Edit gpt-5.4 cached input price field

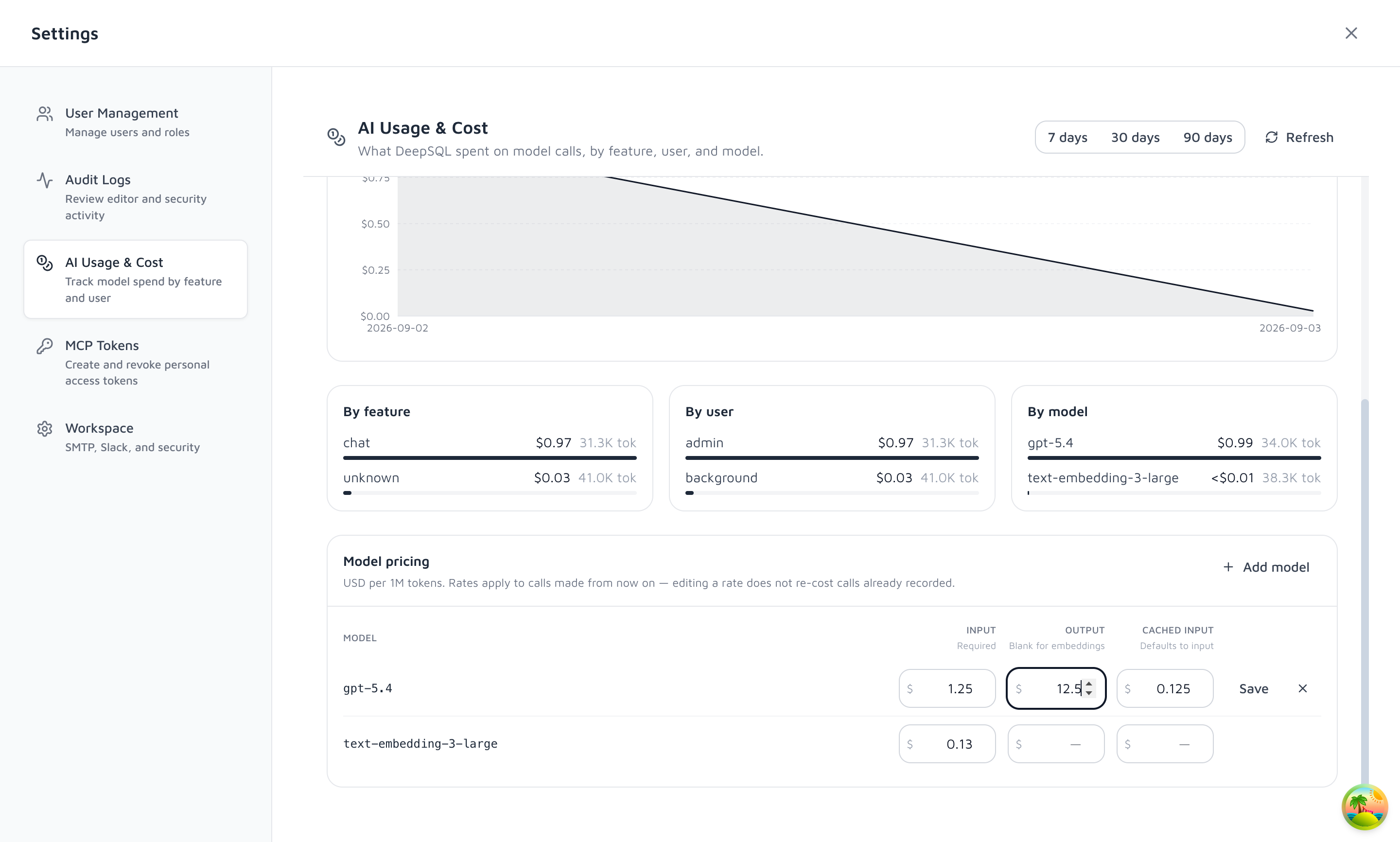(x=1165, y=688)
